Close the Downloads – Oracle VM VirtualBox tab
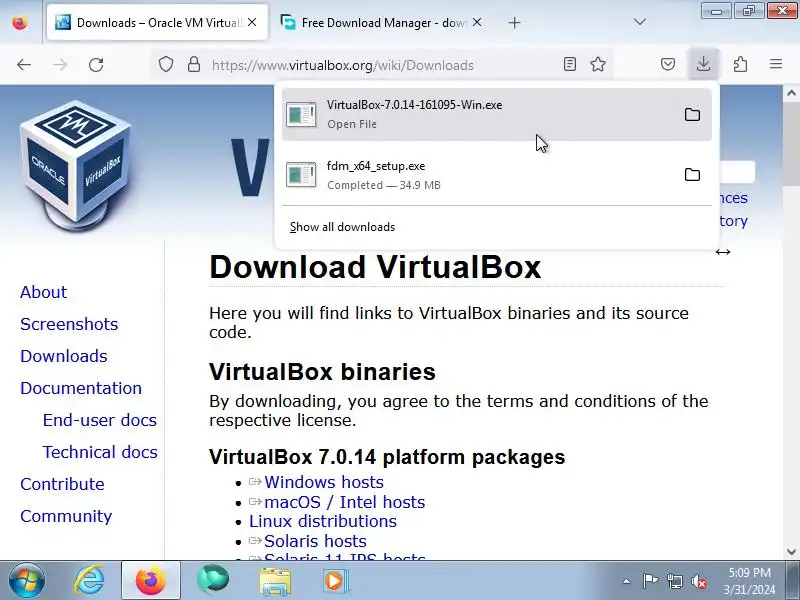This screenshot has width=800, height=600. [x=252, y=22]
